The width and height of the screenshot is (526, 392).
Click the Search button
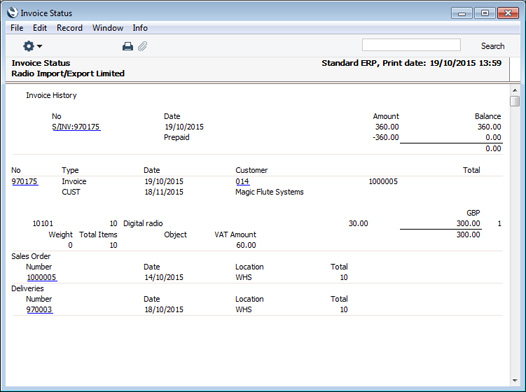[x=492, y=46]
